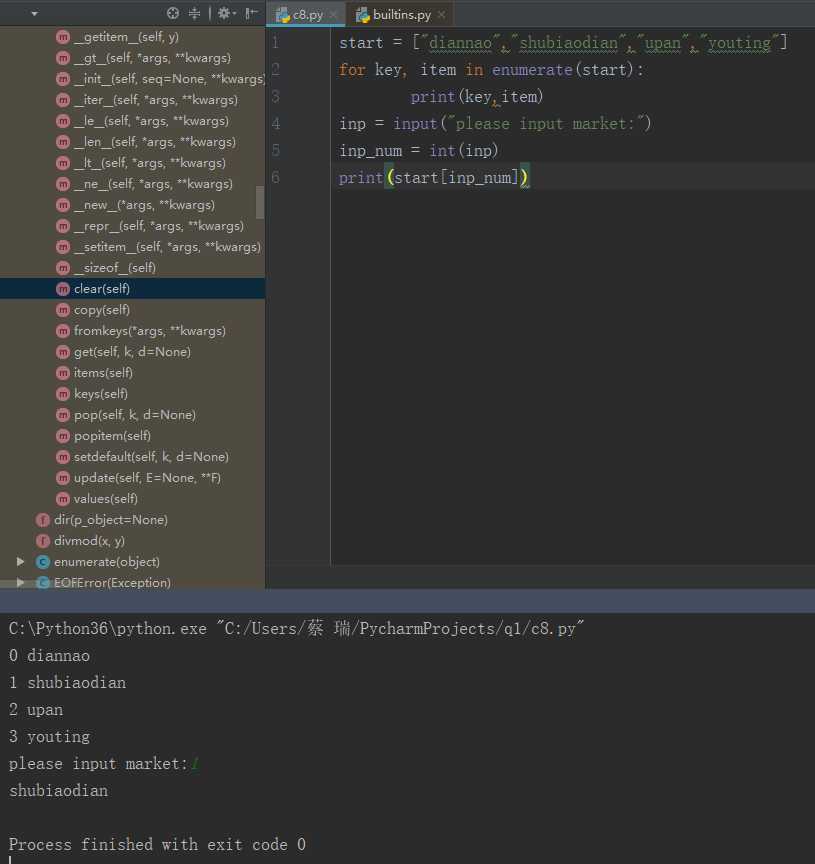Click the method icon next to clear(self)
815x864 pixels.
(x=63, y=289)
